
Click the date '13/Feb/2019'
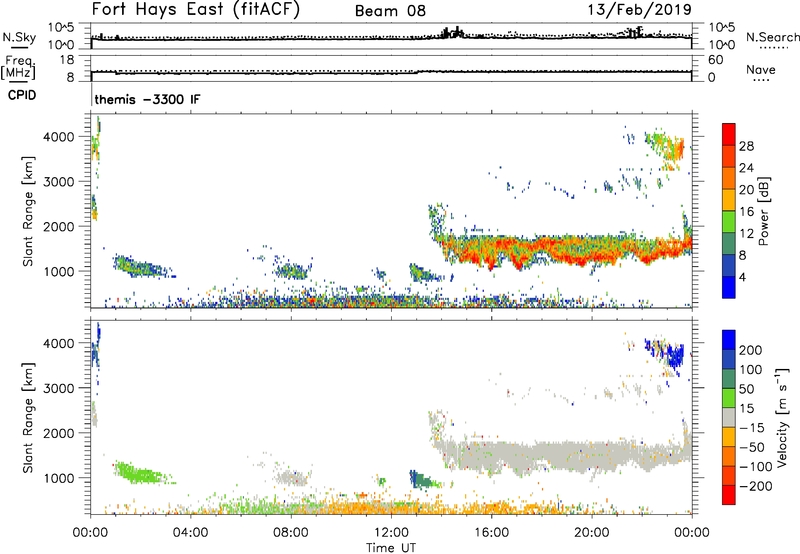click(640, 9)
